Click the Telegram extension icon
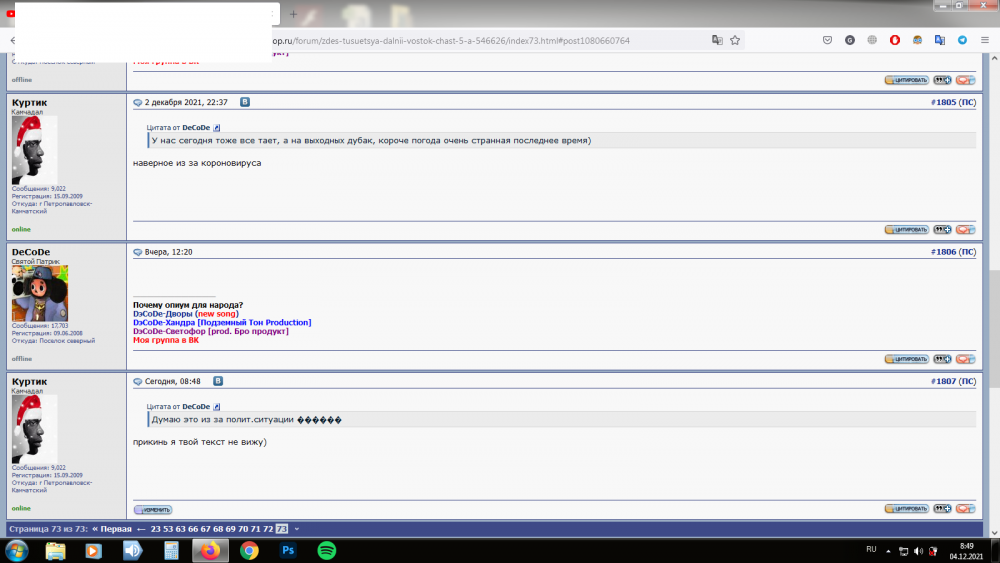Screen dimensions: 1000x563 click(x=962, y=40)
